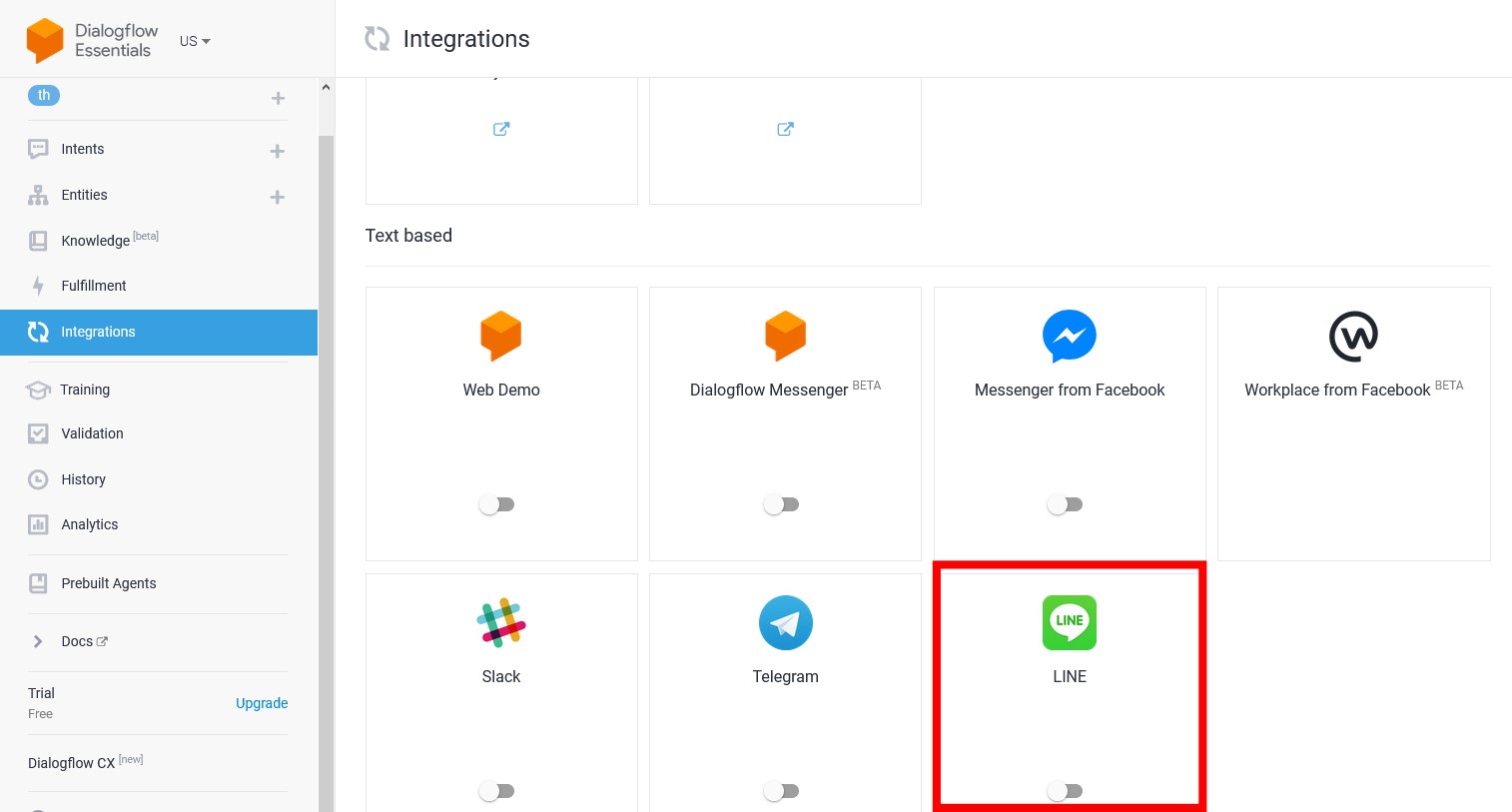Click the Training graduation cap icon

38,390
